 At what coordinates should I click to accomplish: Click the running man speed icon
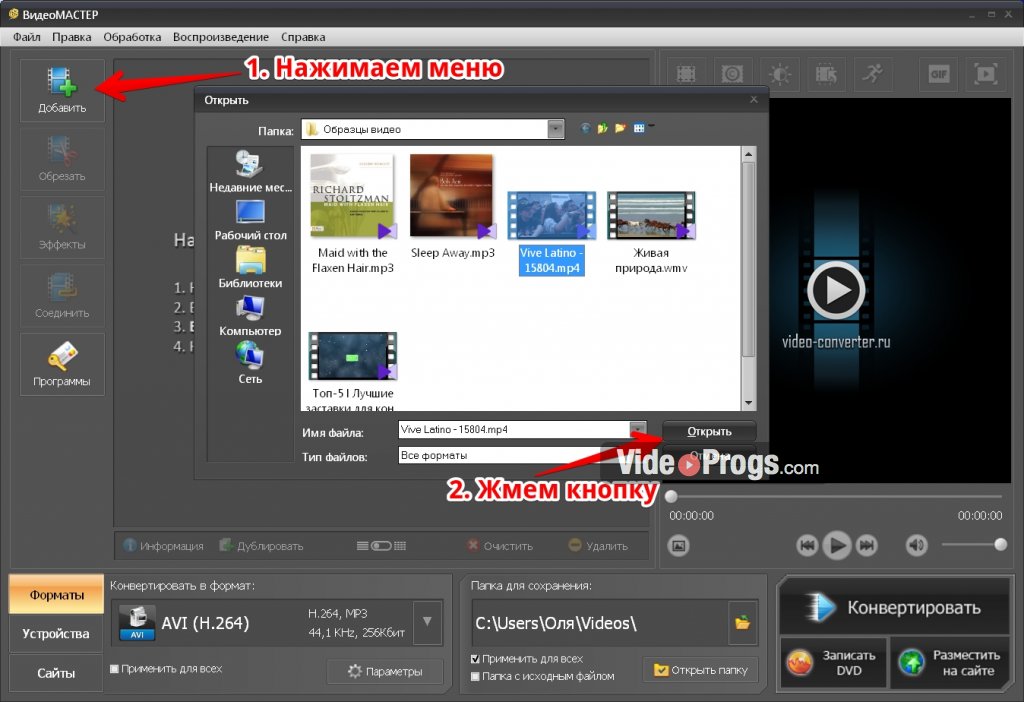(x=873, y=74)
